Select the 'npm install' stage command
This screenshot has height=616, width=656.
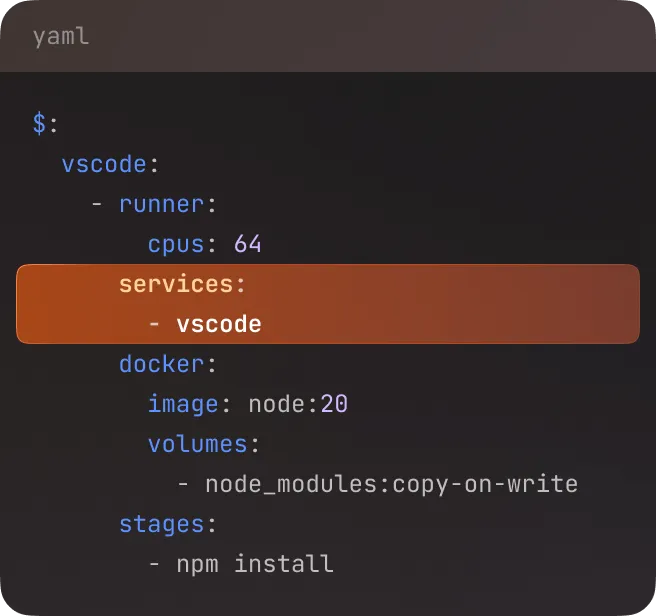click(x=255, y=564)
